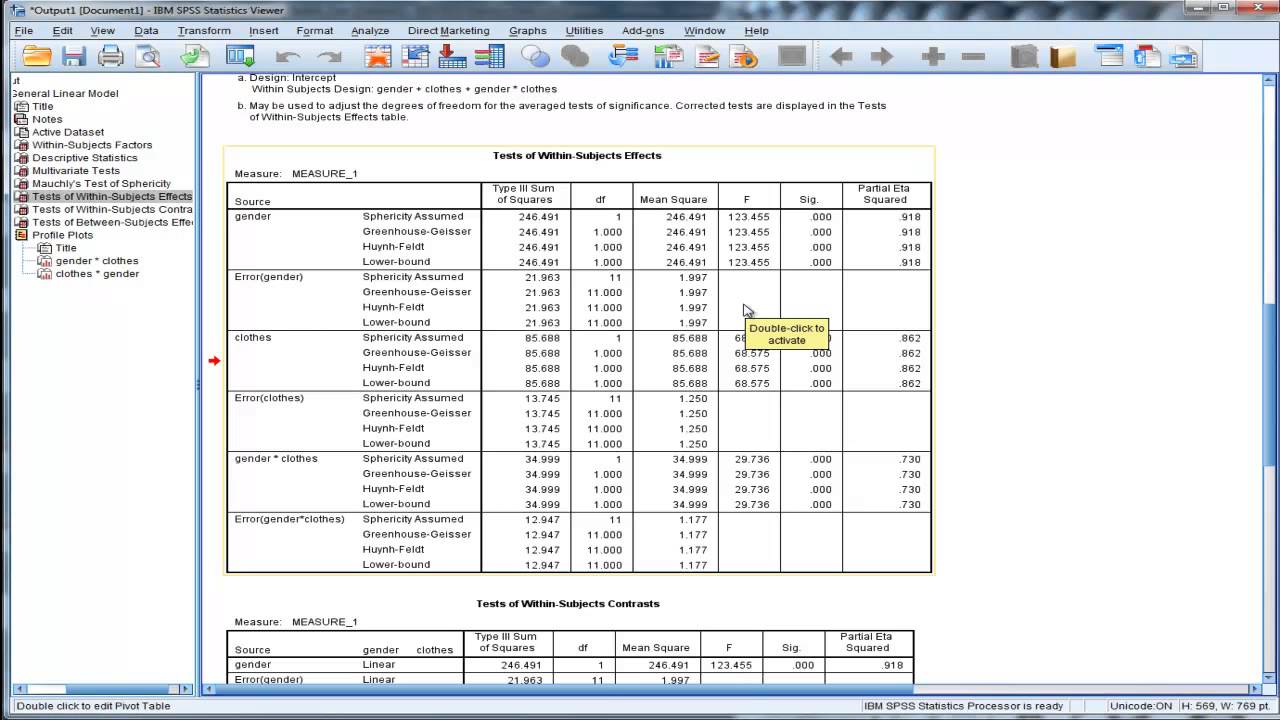The height and width of the screenshot is (720, 1280).
Task: Insert Heading toolbar icon
Action: (x=1110, y=57)
